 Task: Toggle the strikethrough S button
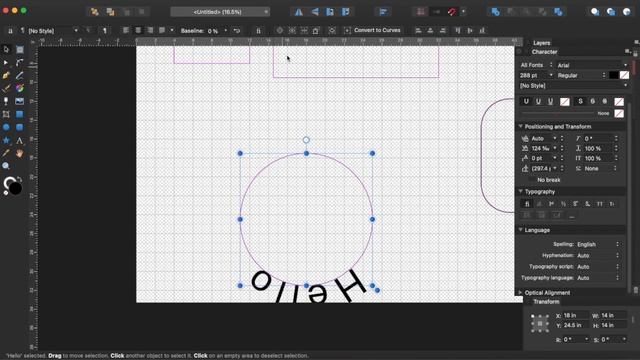coord(580,102)
